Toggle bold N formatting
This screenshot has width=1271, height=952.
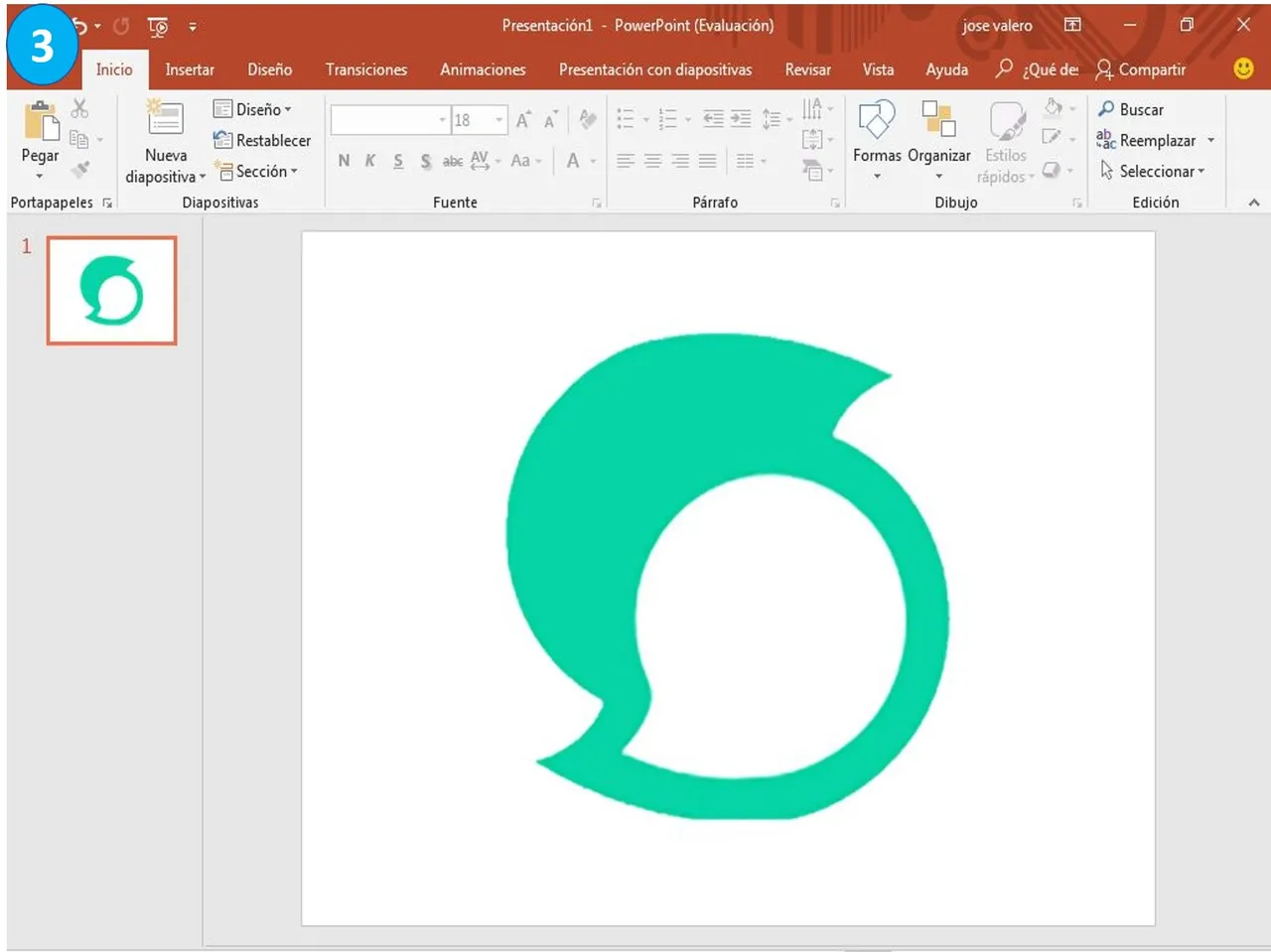click(344, 161)
